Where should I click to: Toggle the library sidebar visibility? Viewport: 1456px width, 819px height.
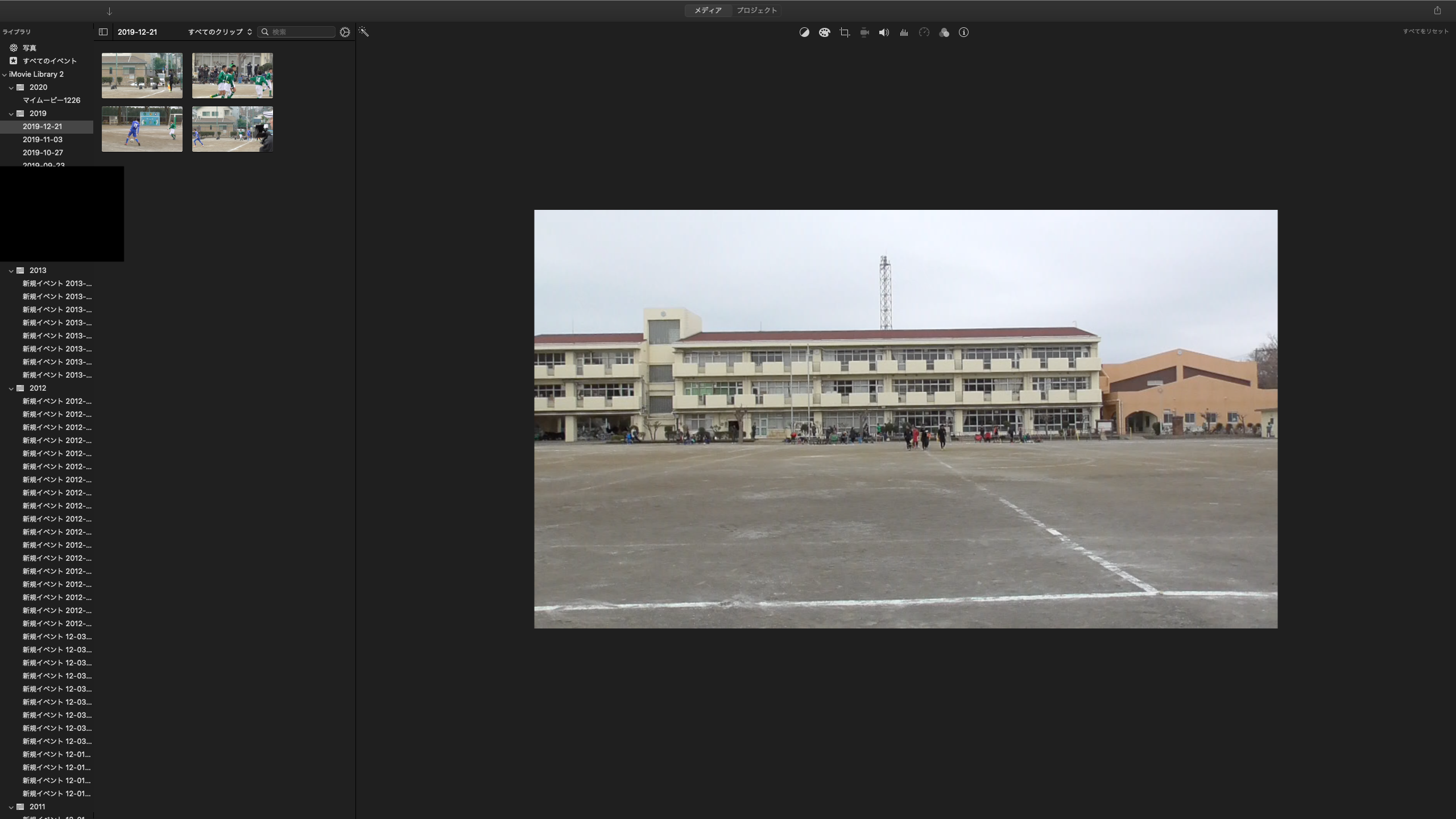click(x=103, y=32)
